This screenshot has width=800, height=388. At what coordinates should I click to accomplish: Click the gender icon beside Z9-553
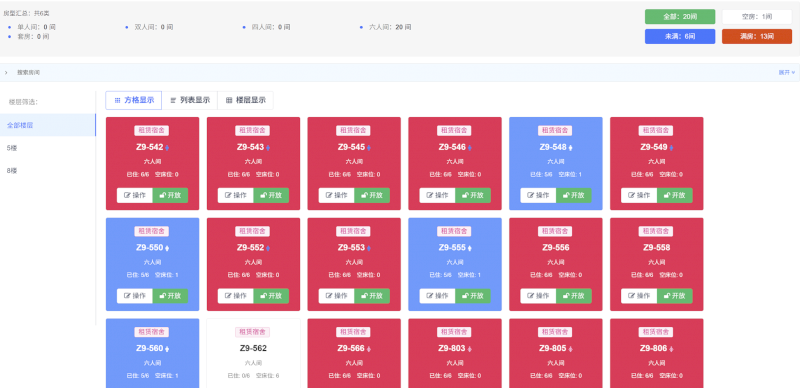(x=369, y=249)
